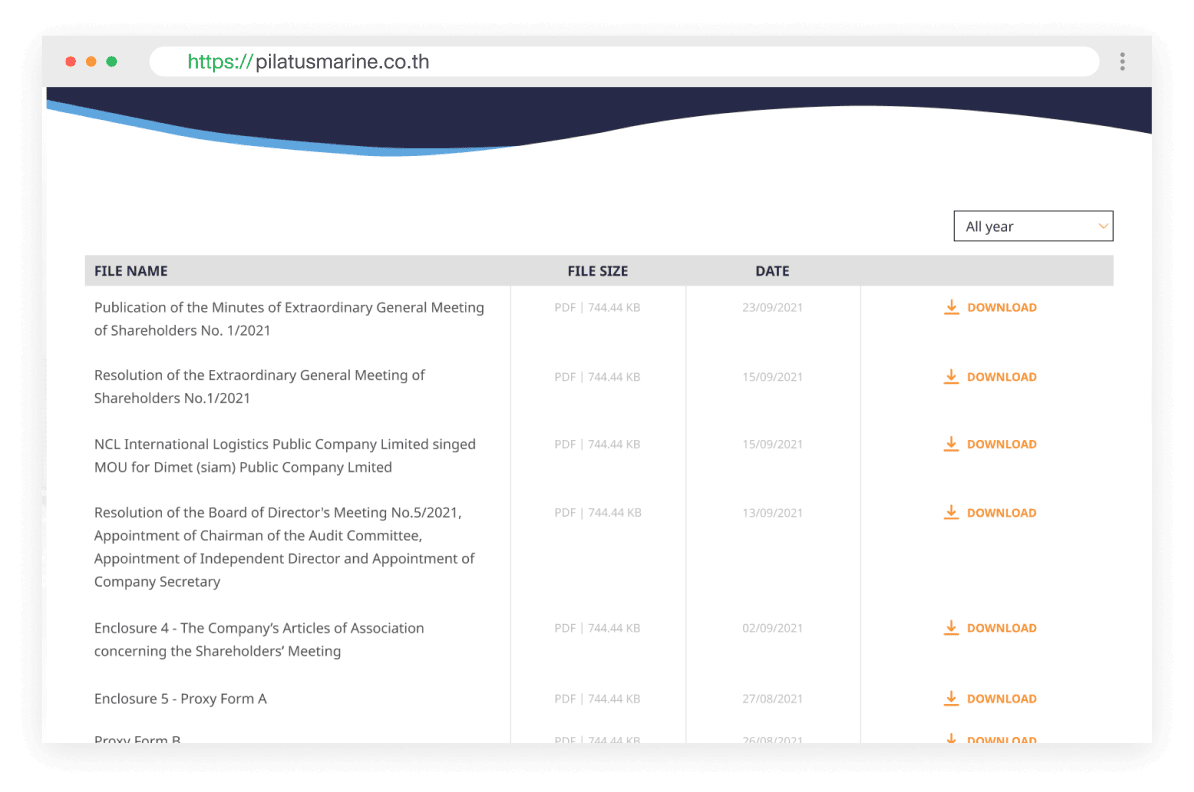Click download icon for Enclosure 4 row
Viewport: 1194px width, 792px height.
click(951, 628)
